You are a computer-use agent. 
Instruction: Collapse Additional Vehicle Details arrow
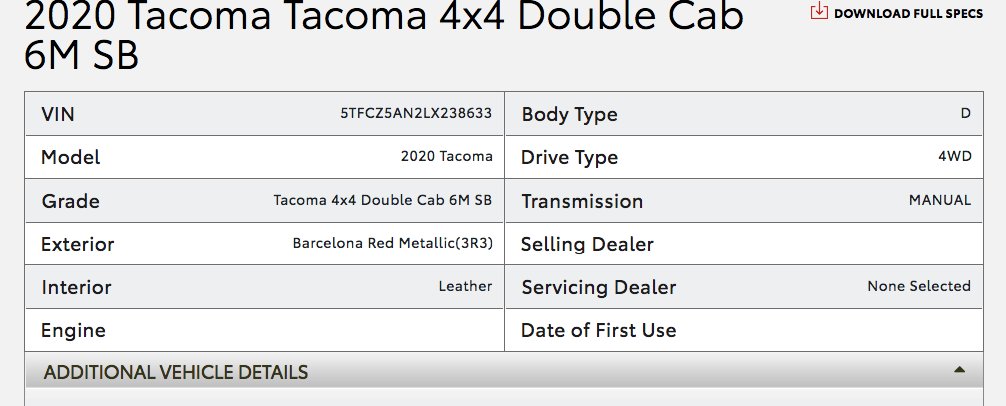click(x=959, y=369)
